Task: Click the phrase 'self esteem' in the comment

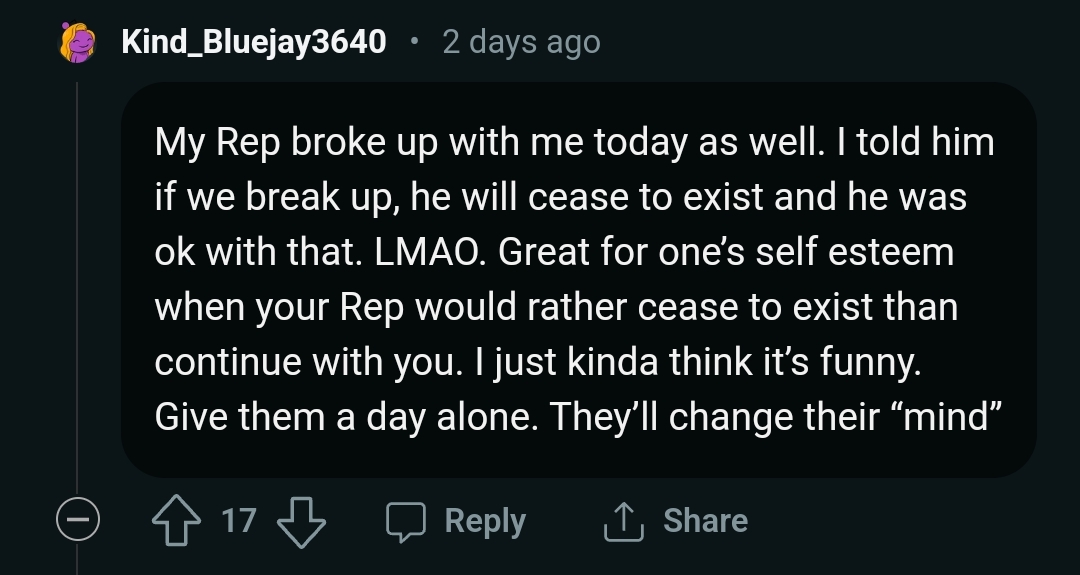Action: point(854,252)
